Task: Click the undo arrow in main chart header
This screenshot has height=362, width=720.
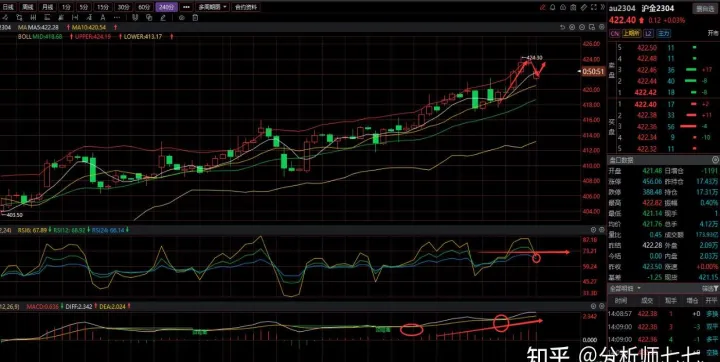Action: click(562, 28)
